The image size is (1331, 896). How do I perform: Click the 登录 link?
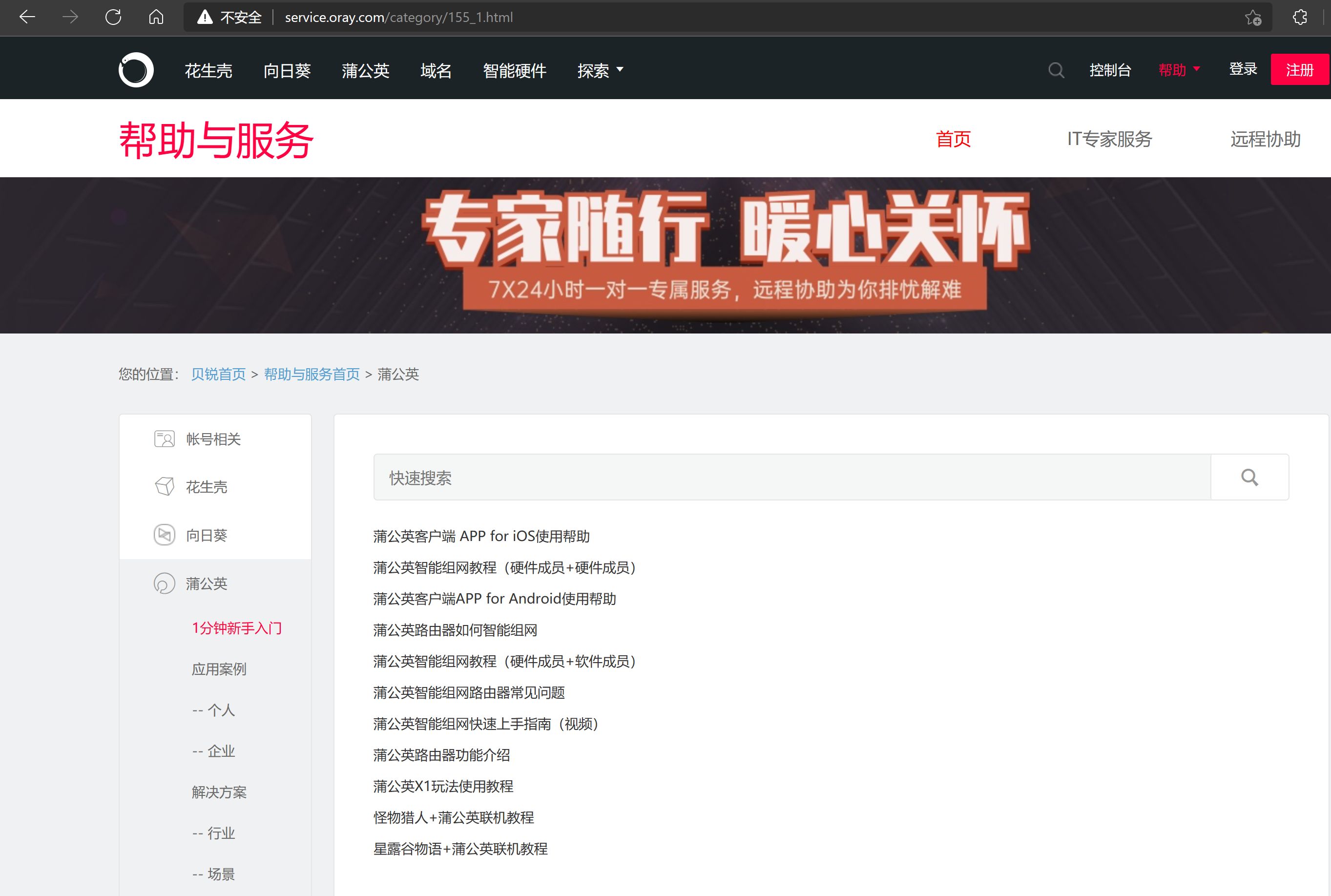tap(1243, 69)
